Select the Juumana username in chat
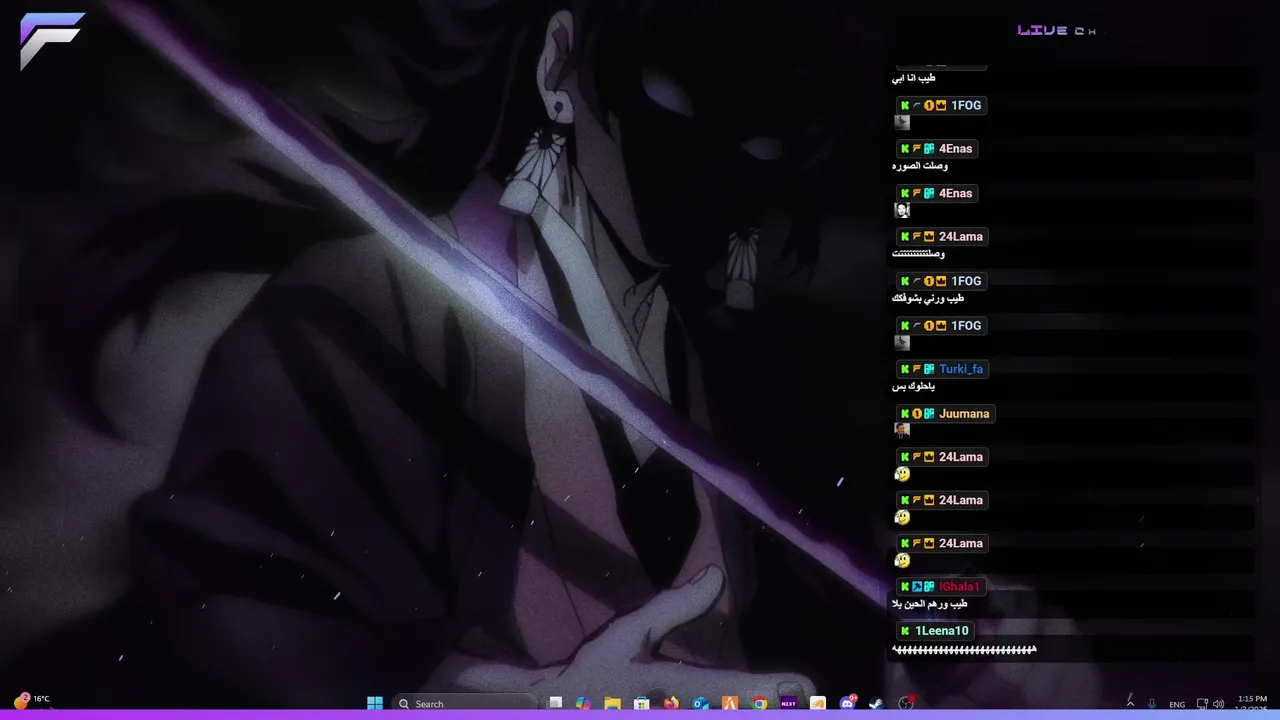This screenshot has width=1280, height=720. [964, 413]
